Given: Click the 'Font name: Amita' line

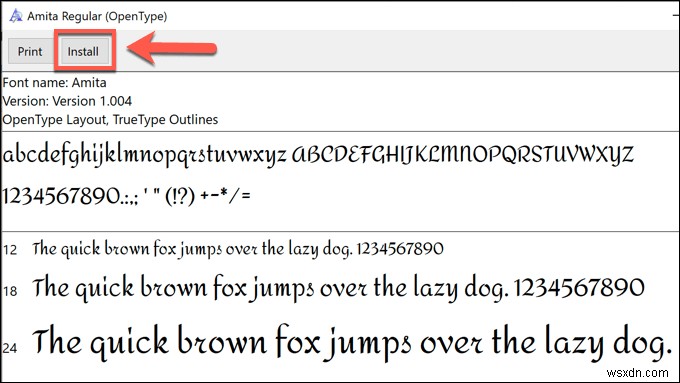Looking at the screenshot, I should coord(54,82).
